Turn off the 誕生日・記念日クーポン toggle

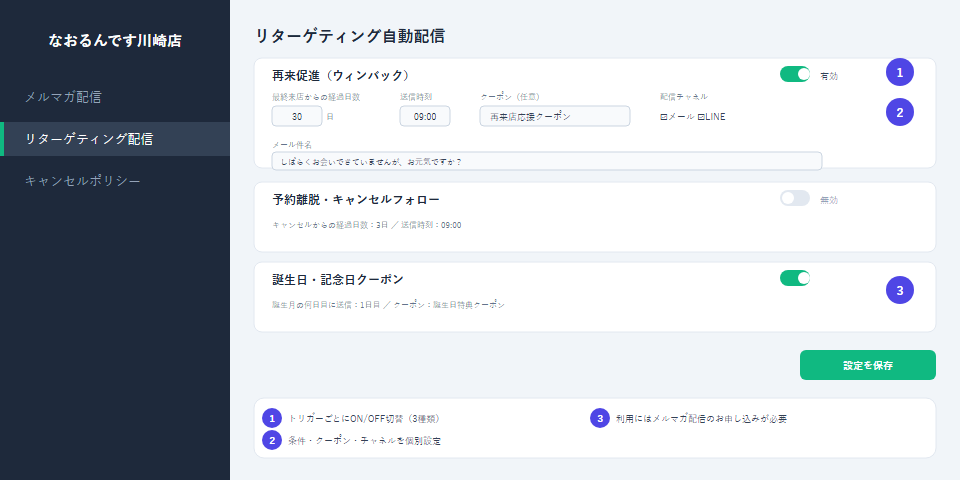point(795,278)
